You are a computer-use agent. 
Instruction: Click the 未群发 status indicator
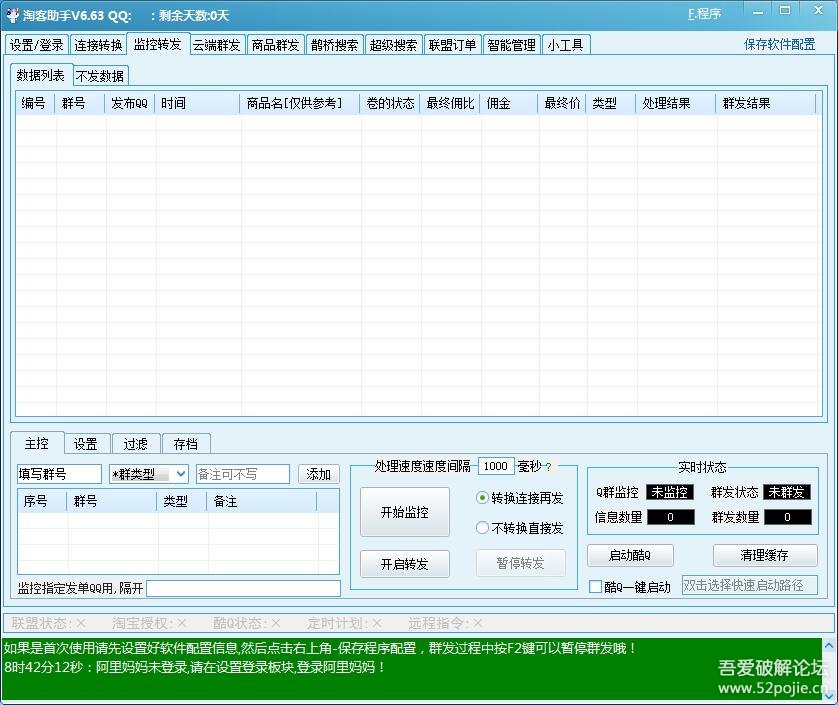tap(787, 492)
